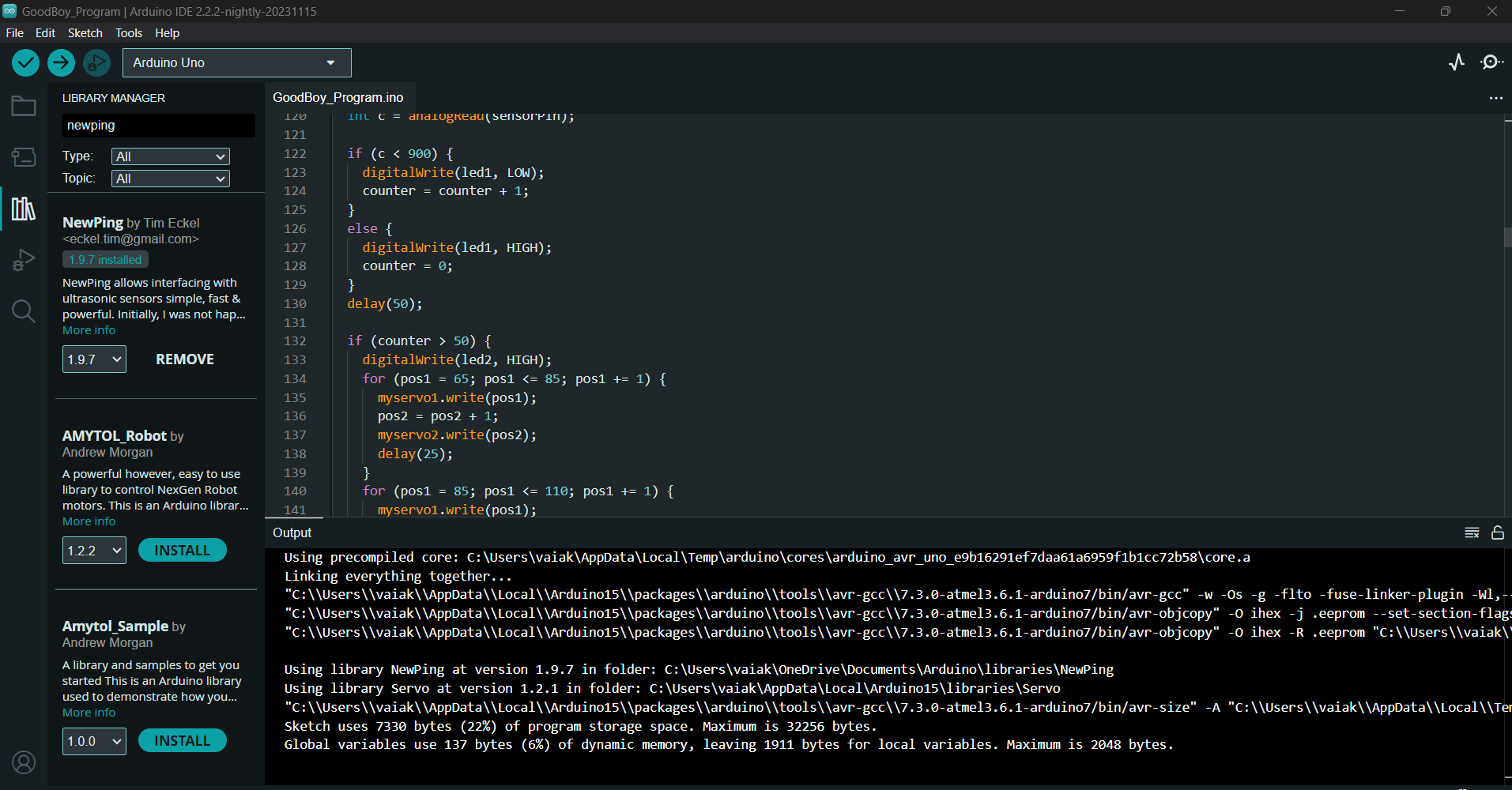Open More info for AMYTOL_Robot

[x=89, y=521]
